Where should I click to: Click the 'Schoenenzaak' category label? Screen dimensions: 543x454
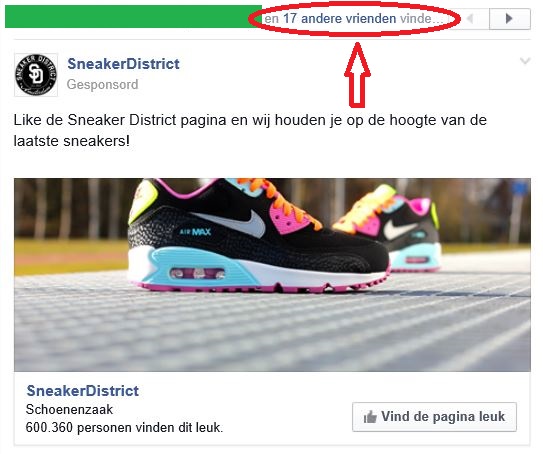[x=69, y=410]
